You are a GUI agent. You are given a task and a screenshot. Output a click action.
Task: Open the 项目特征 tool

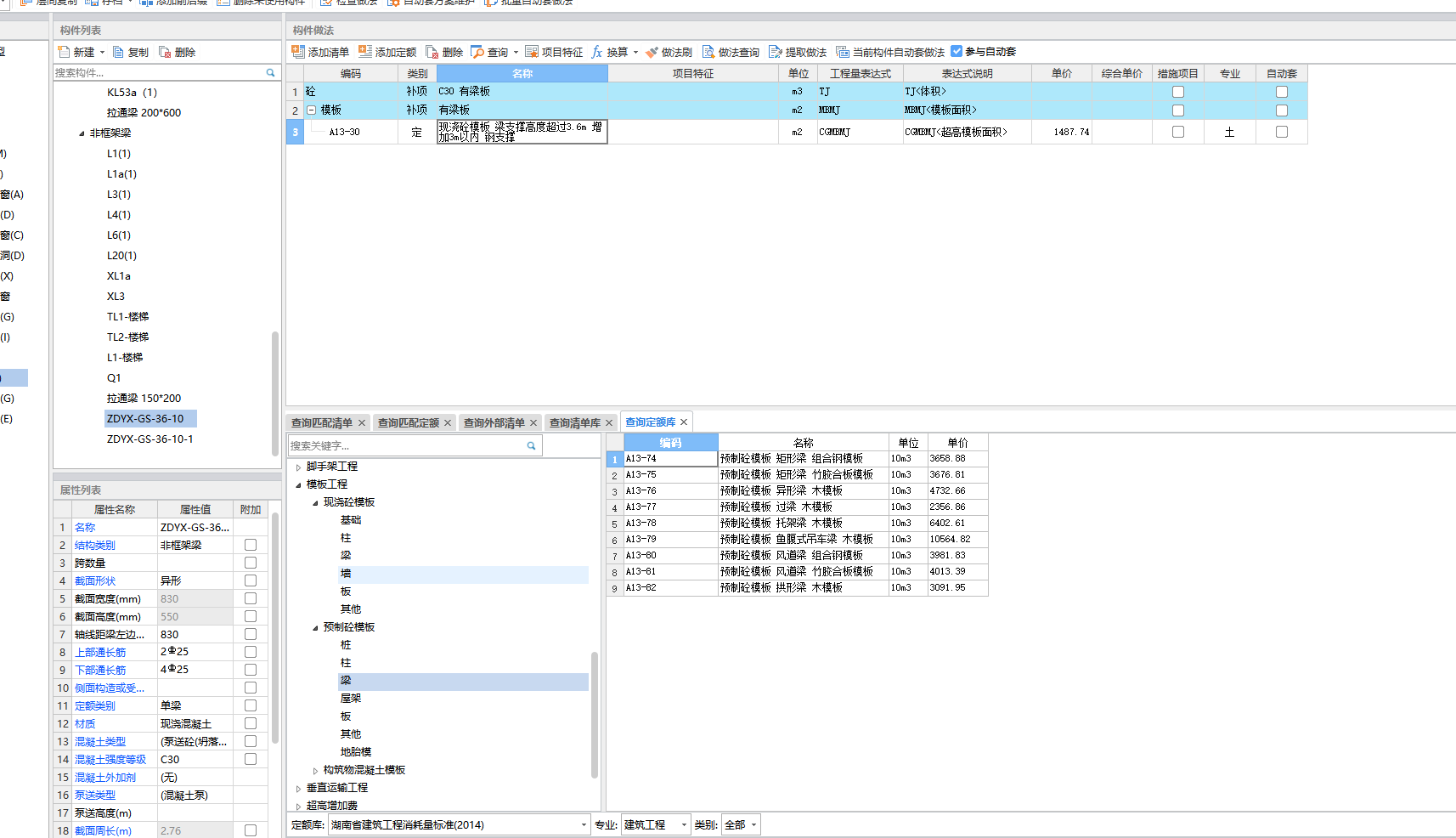click(554, 52)
